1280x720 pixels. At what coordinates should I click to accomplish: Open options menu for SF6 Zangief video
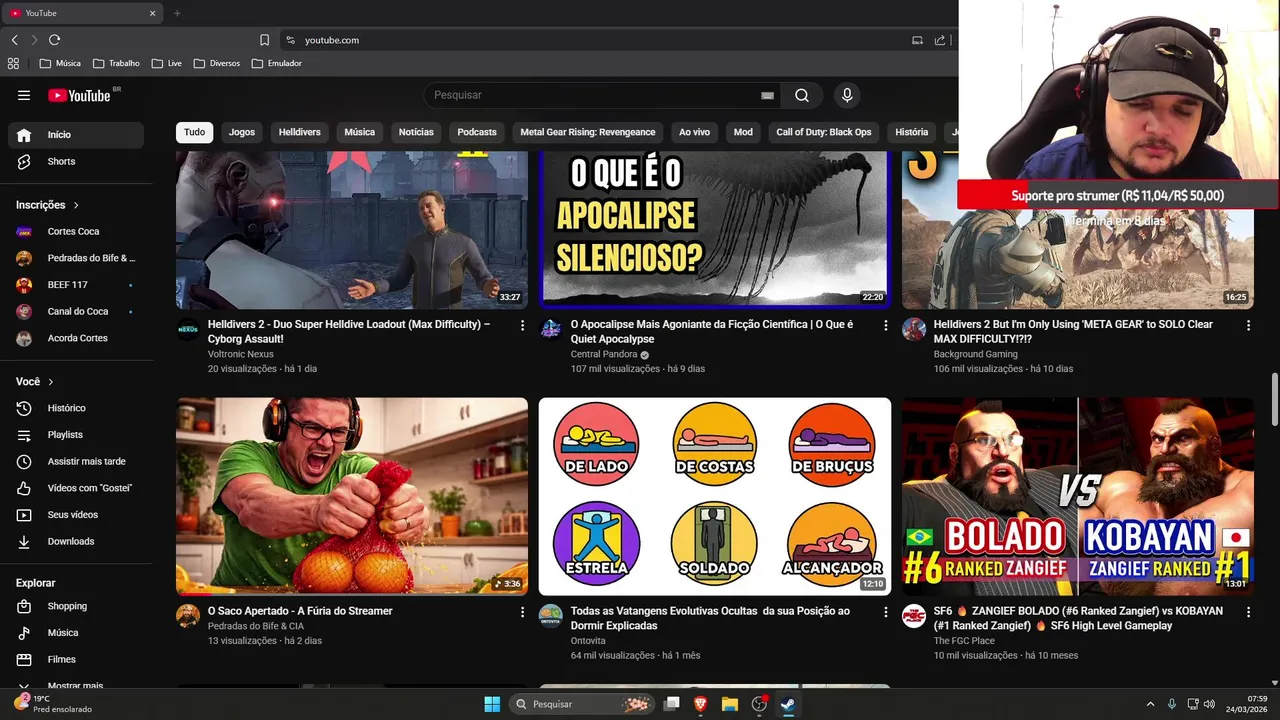(1248, 612)
